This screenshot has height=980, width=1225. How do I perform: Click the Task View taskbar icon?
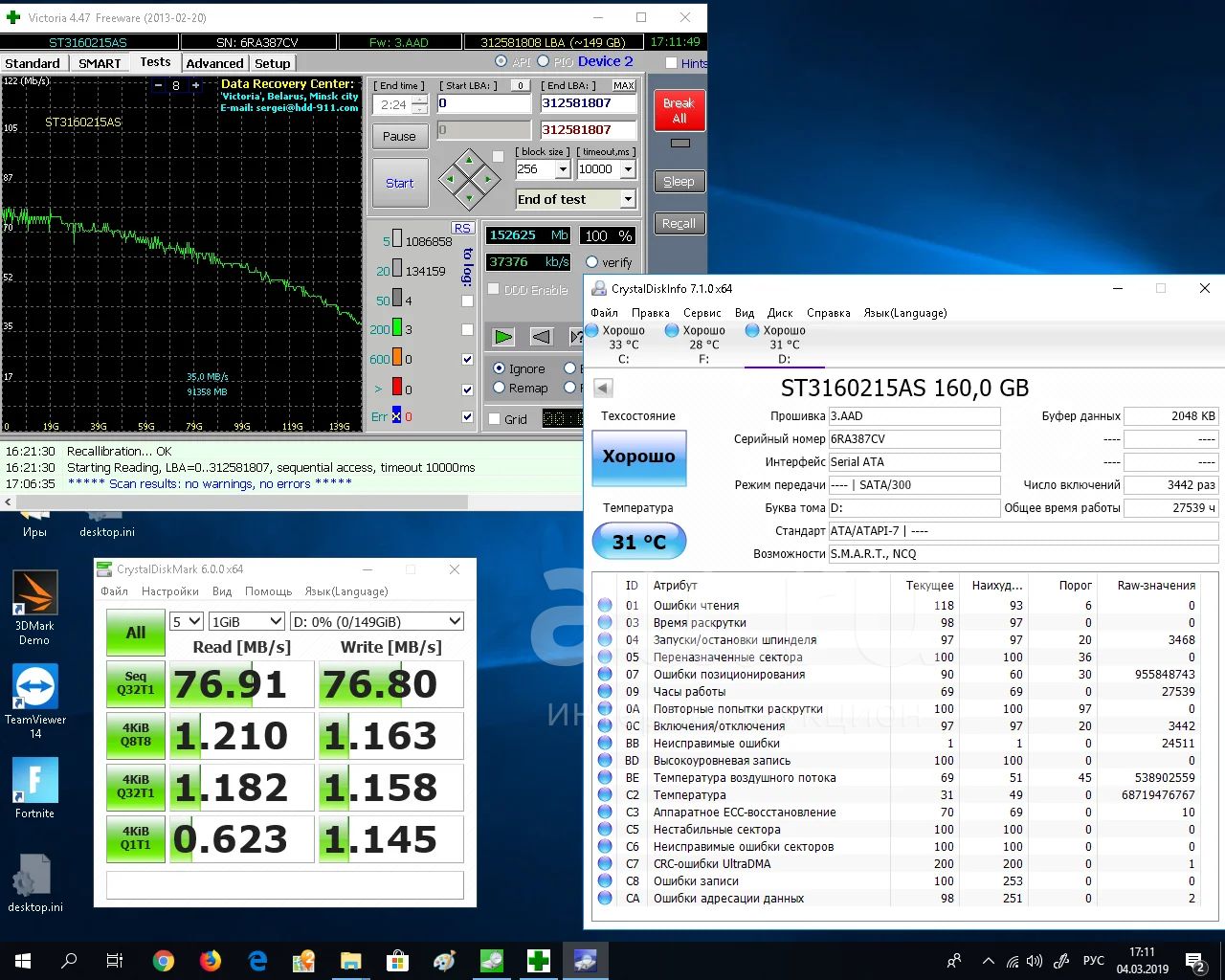[114, 961]
